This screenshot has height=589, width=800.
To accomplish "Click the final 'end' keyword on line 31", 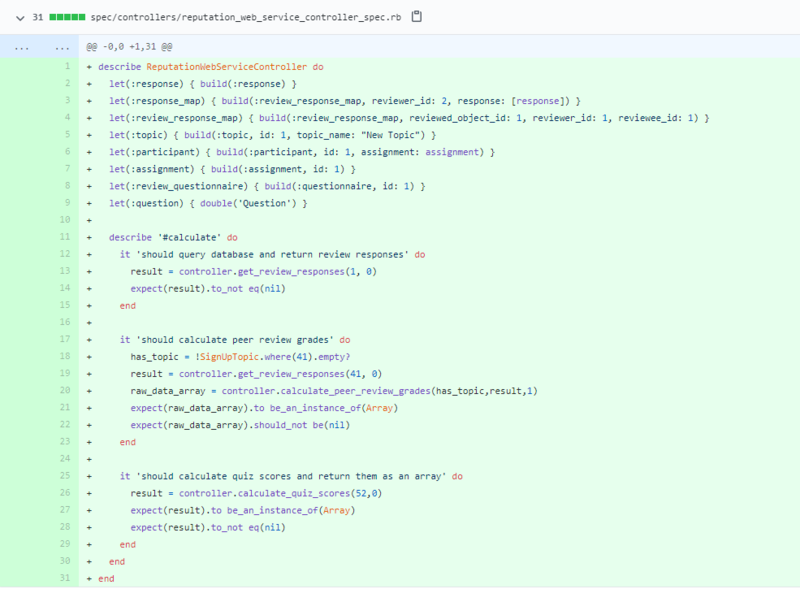I will (106, 579).
